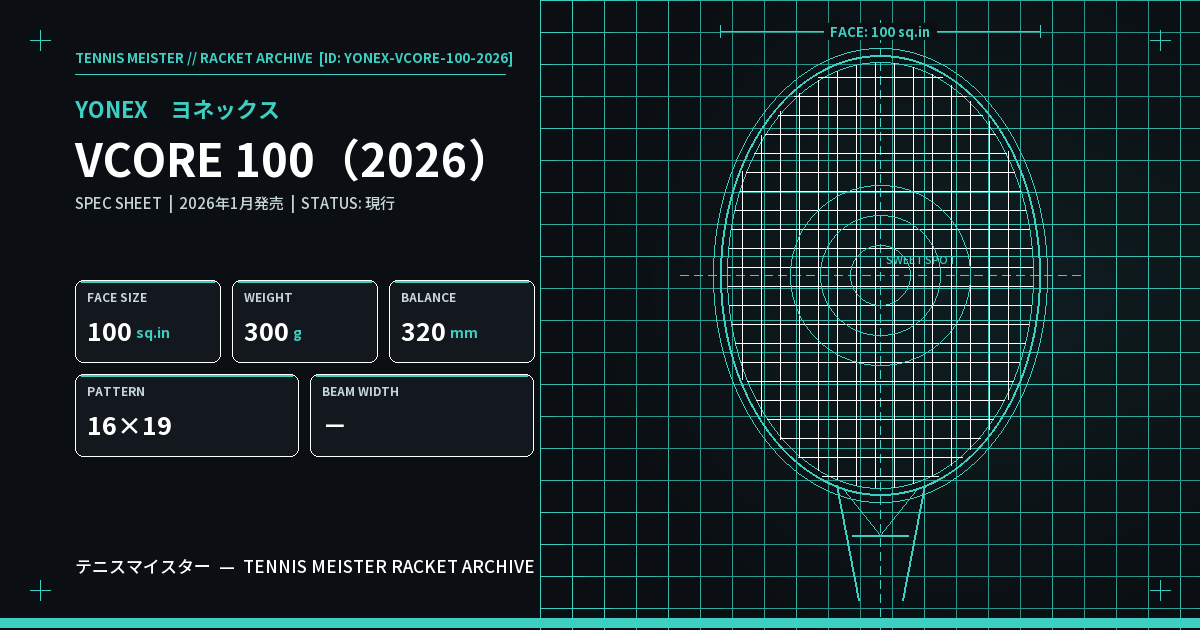Select the YONEX ヨネックス brand name

pos(177,110)
